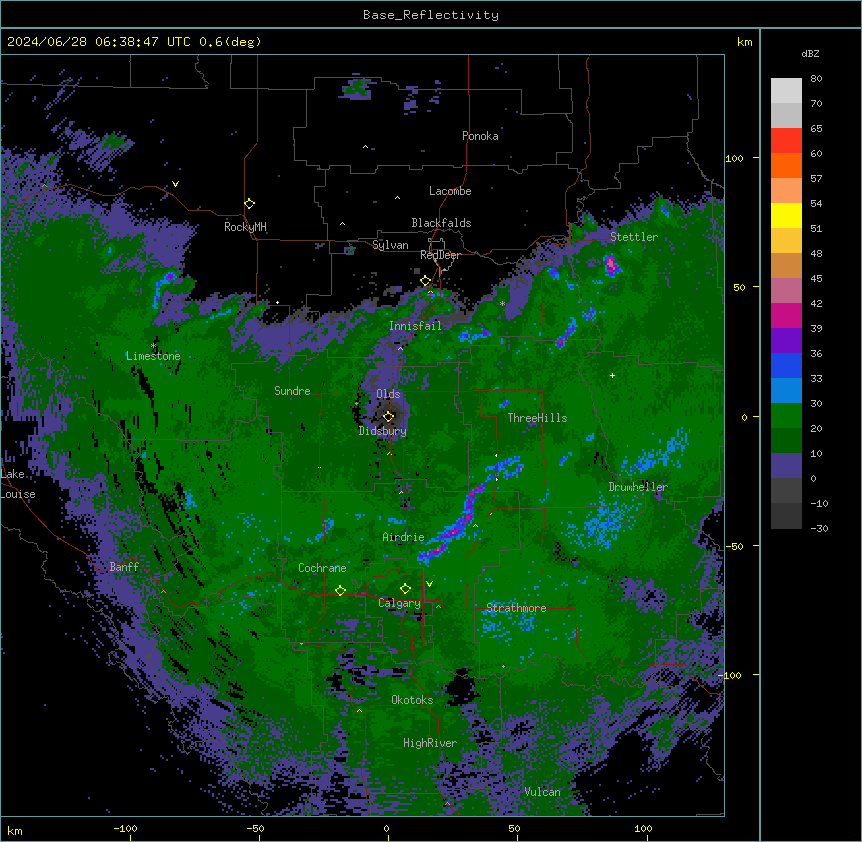
Task: Pick the purple legend swatch above 36
Action: (x=786, y=341)
